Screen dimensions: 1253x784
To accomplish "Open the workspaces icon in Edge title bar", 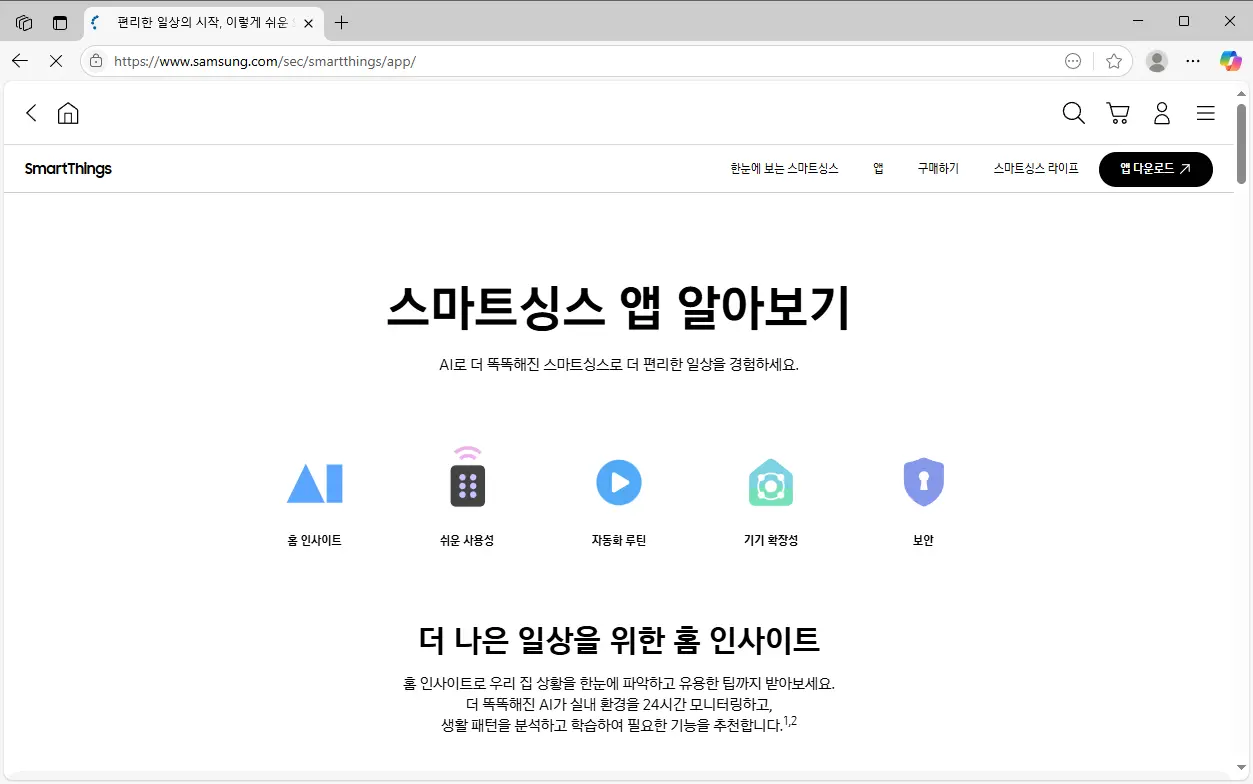I will tap(24, 22).
